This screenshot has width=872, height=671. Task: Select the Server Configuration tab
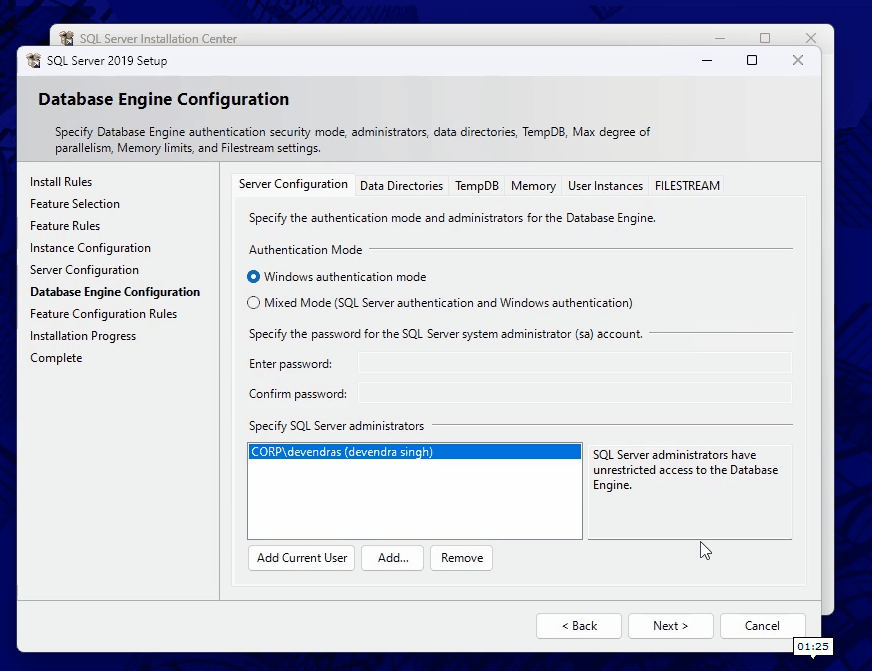pyautogui.click(x=293, y=185)
